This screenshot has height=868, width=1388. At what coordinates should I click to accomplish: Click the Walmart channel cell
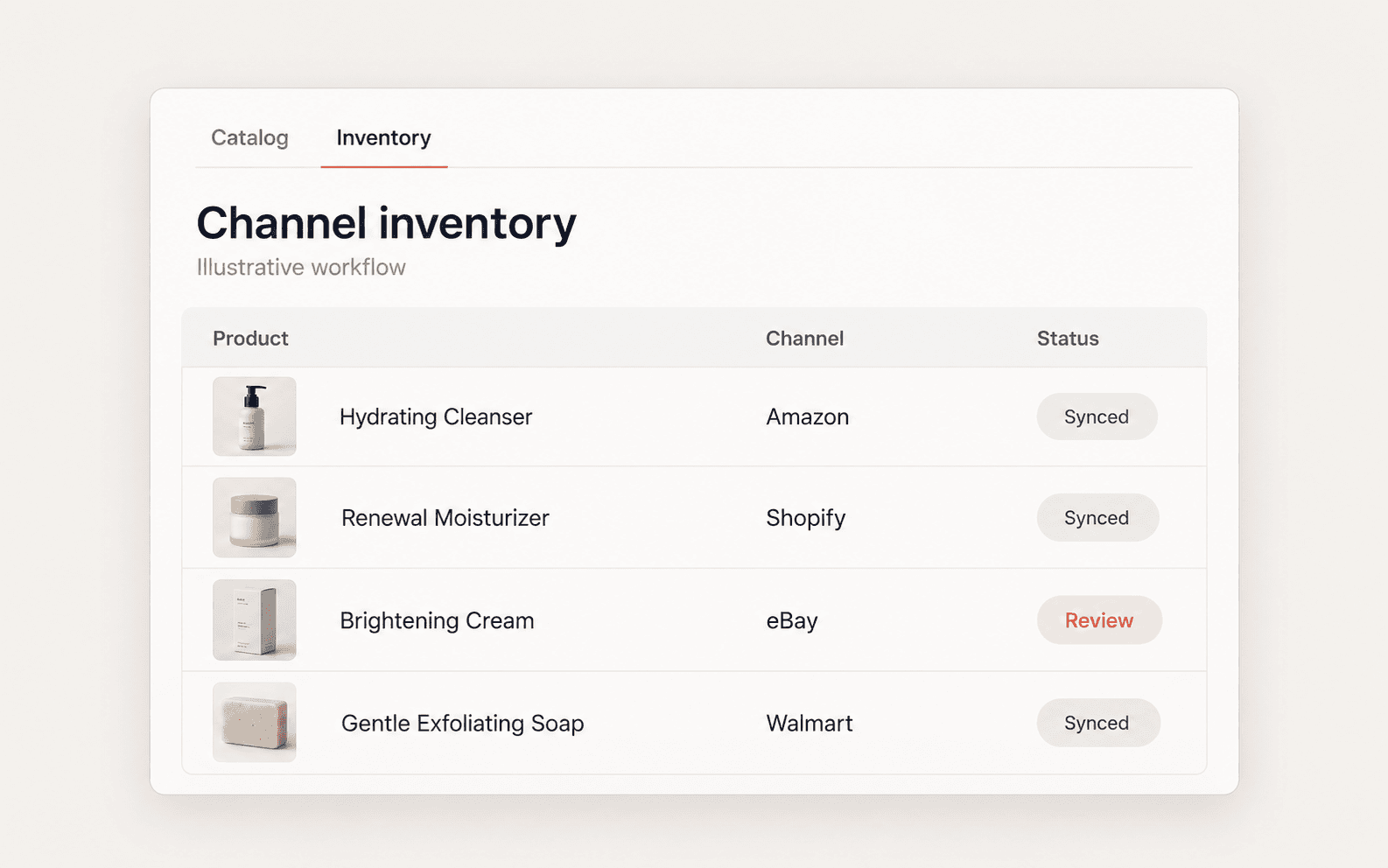810,724
